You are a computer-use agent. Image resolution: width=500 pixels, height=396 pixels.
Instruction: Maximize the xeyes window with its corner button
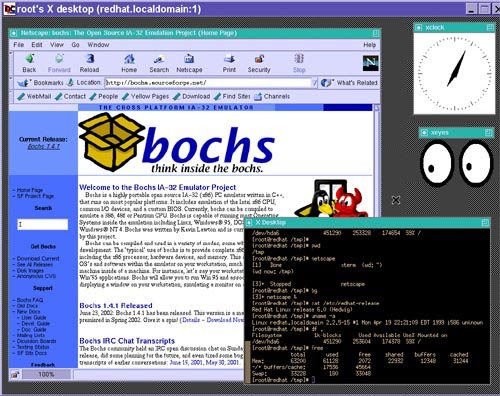488,133
